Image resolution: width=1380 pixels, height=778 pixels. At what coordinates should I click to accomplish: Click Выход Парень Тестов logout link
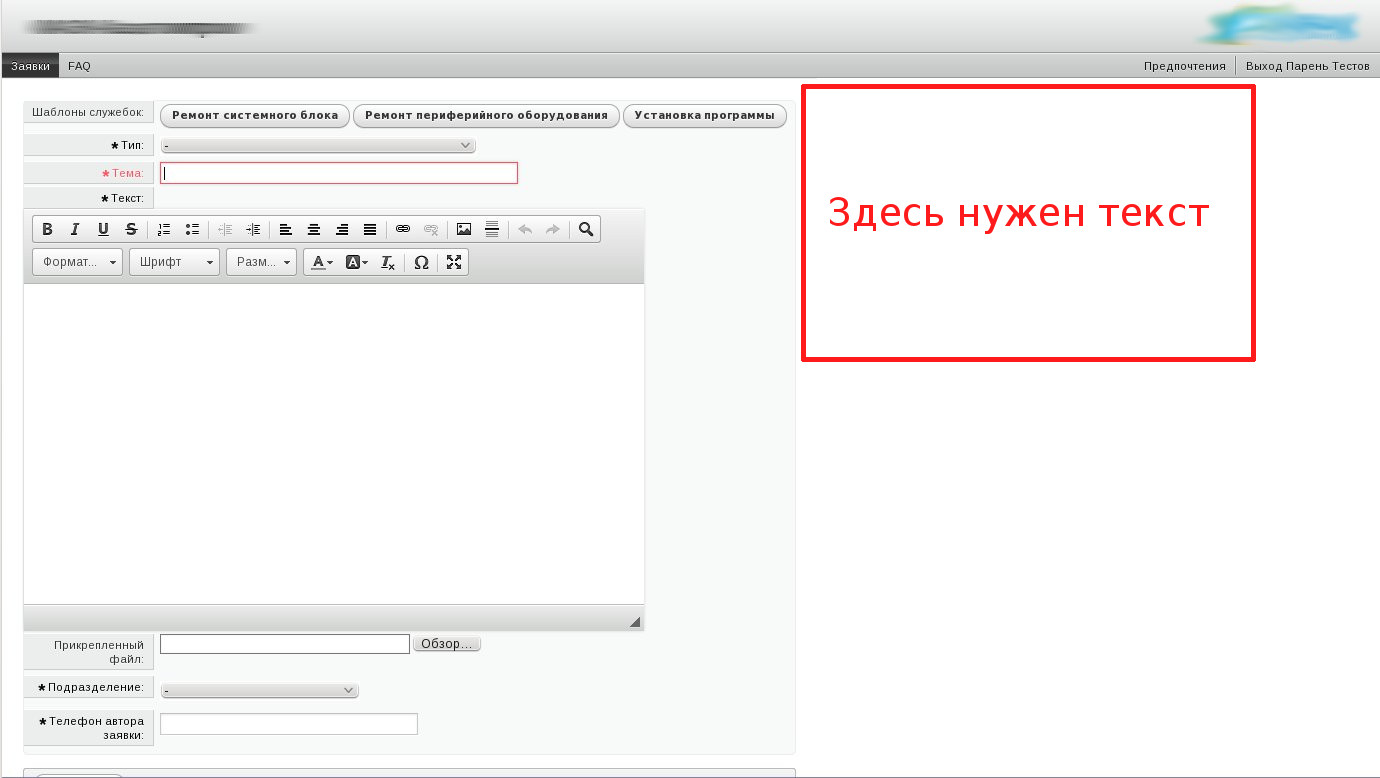coord(1307,66)
